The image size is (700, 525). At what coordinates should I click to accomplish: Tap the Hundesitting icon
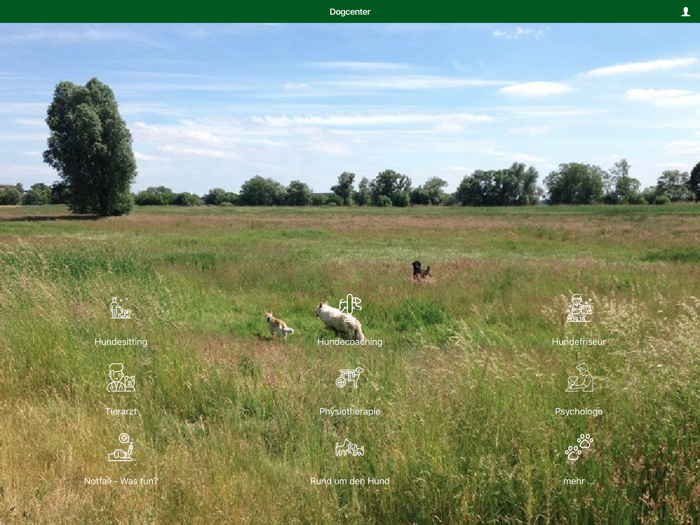[x=121, y=308]
